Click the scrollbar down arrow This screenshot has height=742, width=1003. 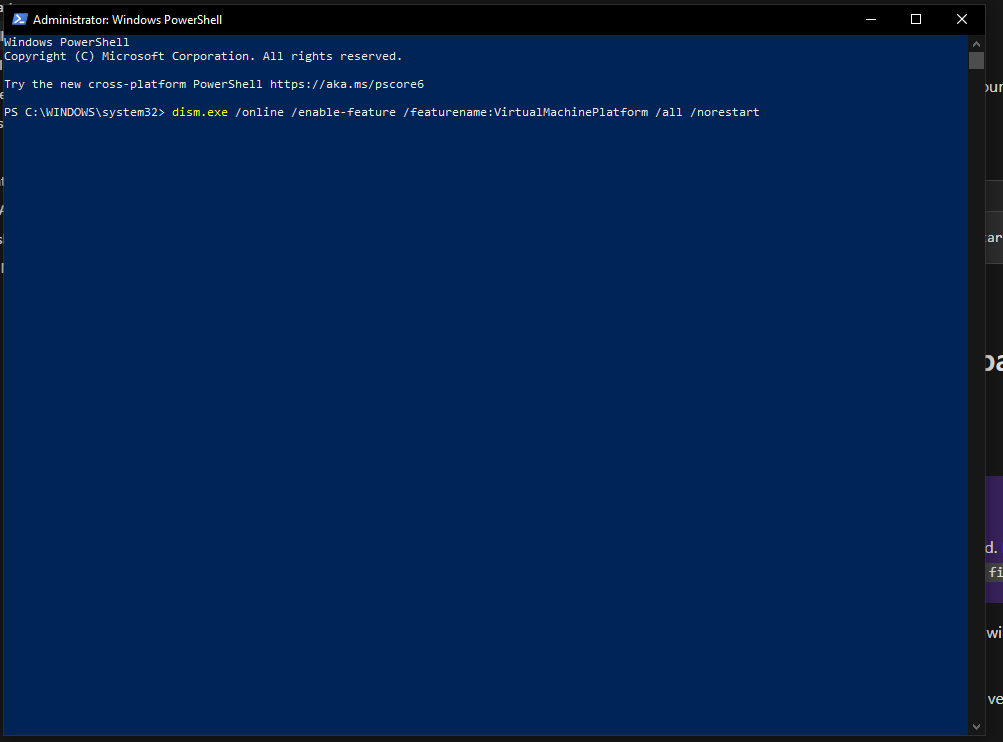(976, 726)
